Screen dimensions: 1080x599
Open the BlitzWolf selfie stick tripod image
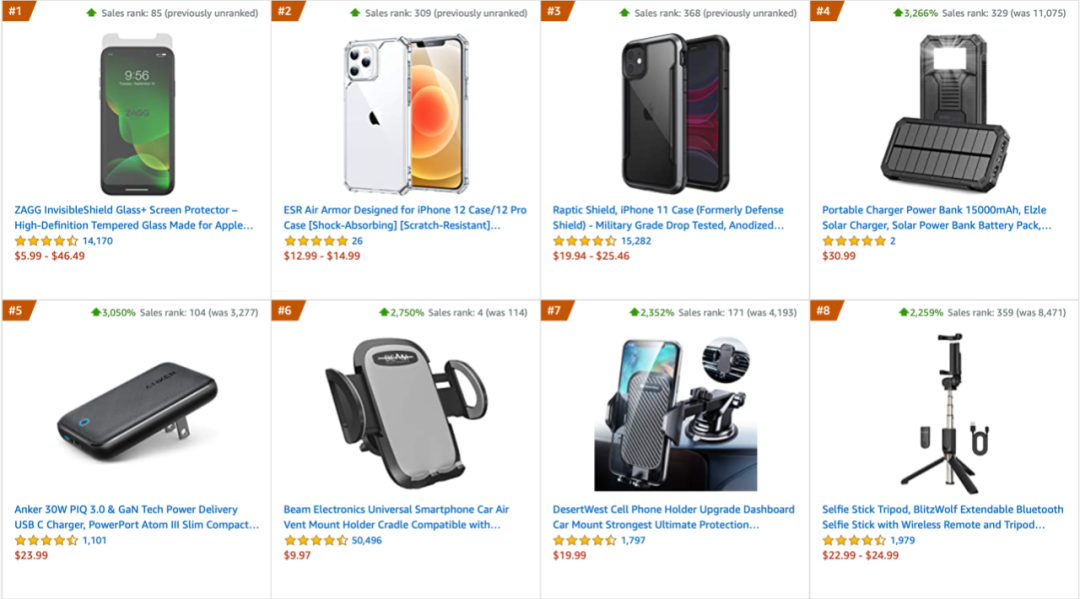(x=944, y=414)
